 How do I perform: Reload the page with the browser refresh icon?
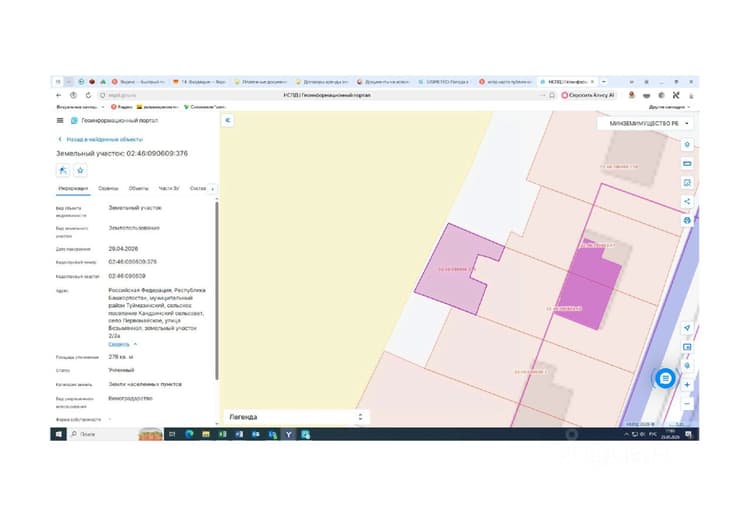click(88, 95)
